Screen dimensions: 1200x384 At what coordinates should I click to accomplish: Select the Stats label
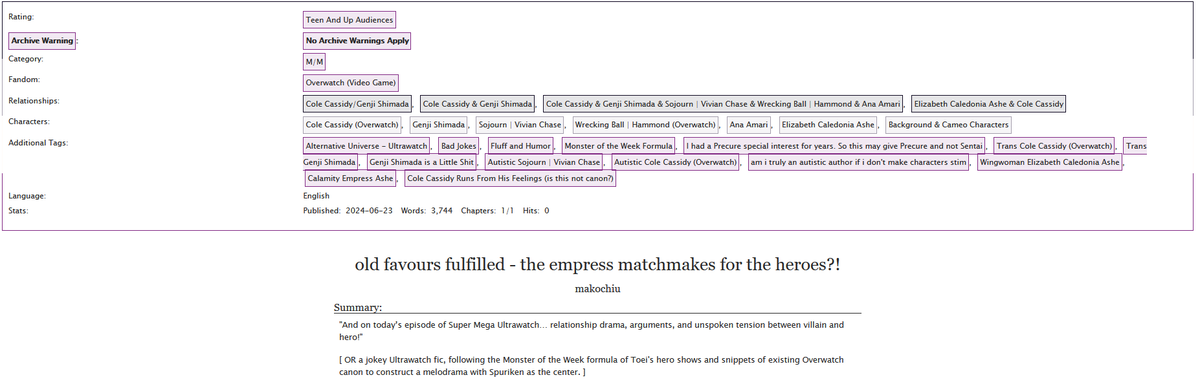[x=19, y=211]
